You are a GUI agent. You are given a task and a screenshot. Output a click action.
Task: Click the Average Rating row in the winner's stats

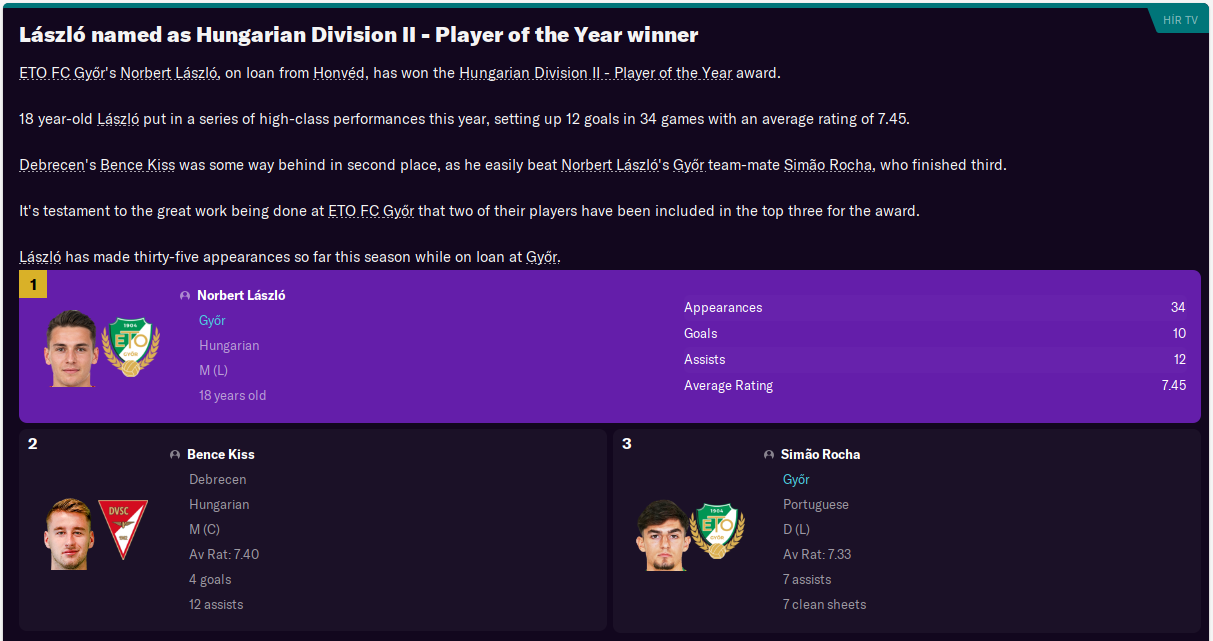(728, 386)
